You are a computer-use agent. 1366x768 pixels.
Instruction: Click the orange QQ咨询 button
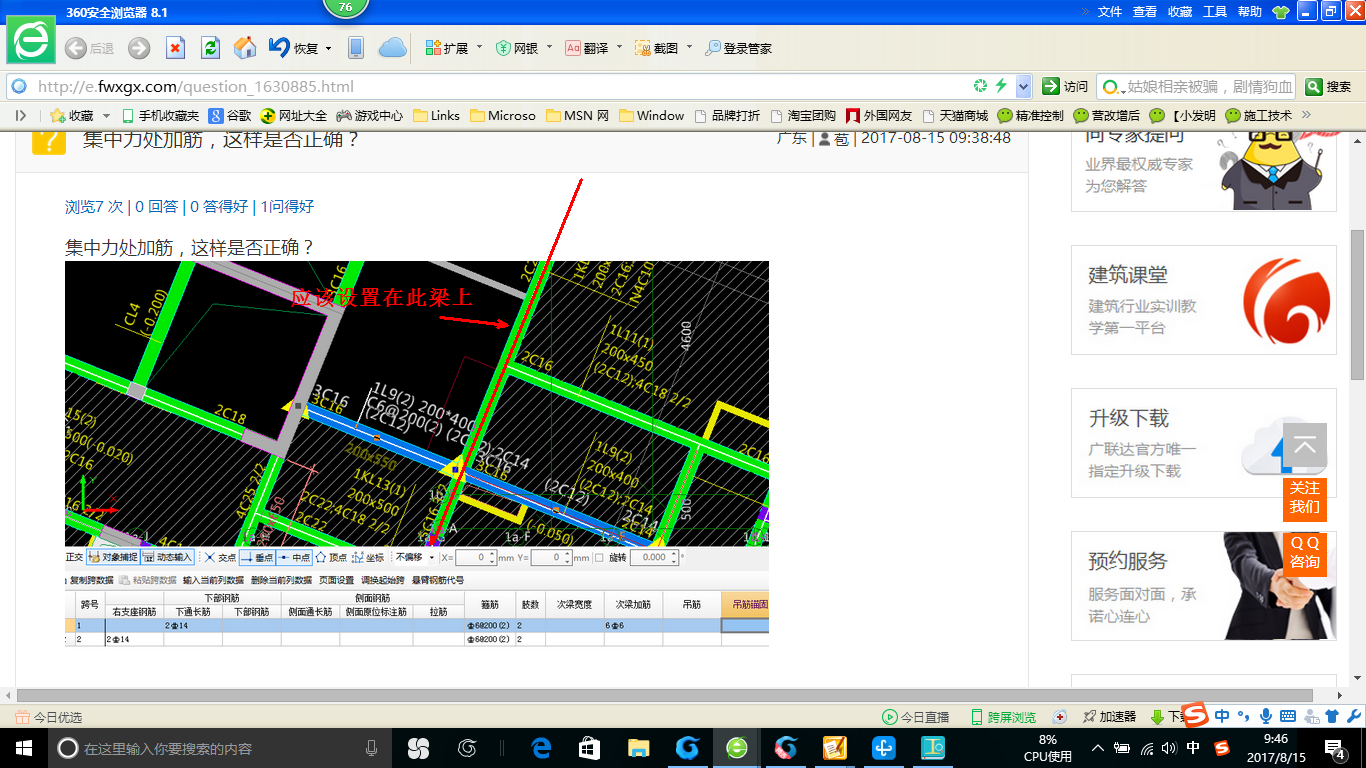click(x=1305, y=554)
